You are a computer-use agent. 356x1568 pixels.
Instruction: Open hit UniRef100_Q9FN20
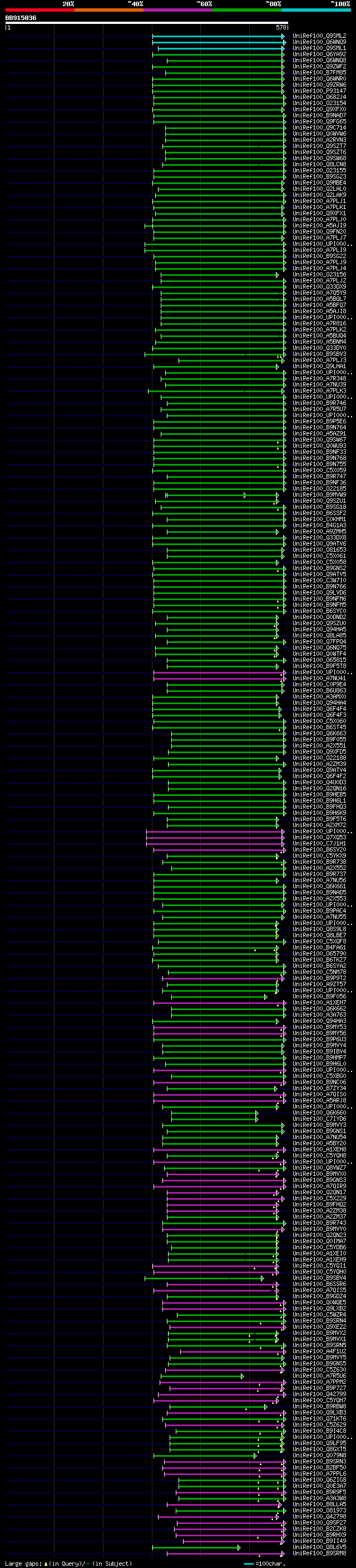pyautogui.click(x=319, y=232)
